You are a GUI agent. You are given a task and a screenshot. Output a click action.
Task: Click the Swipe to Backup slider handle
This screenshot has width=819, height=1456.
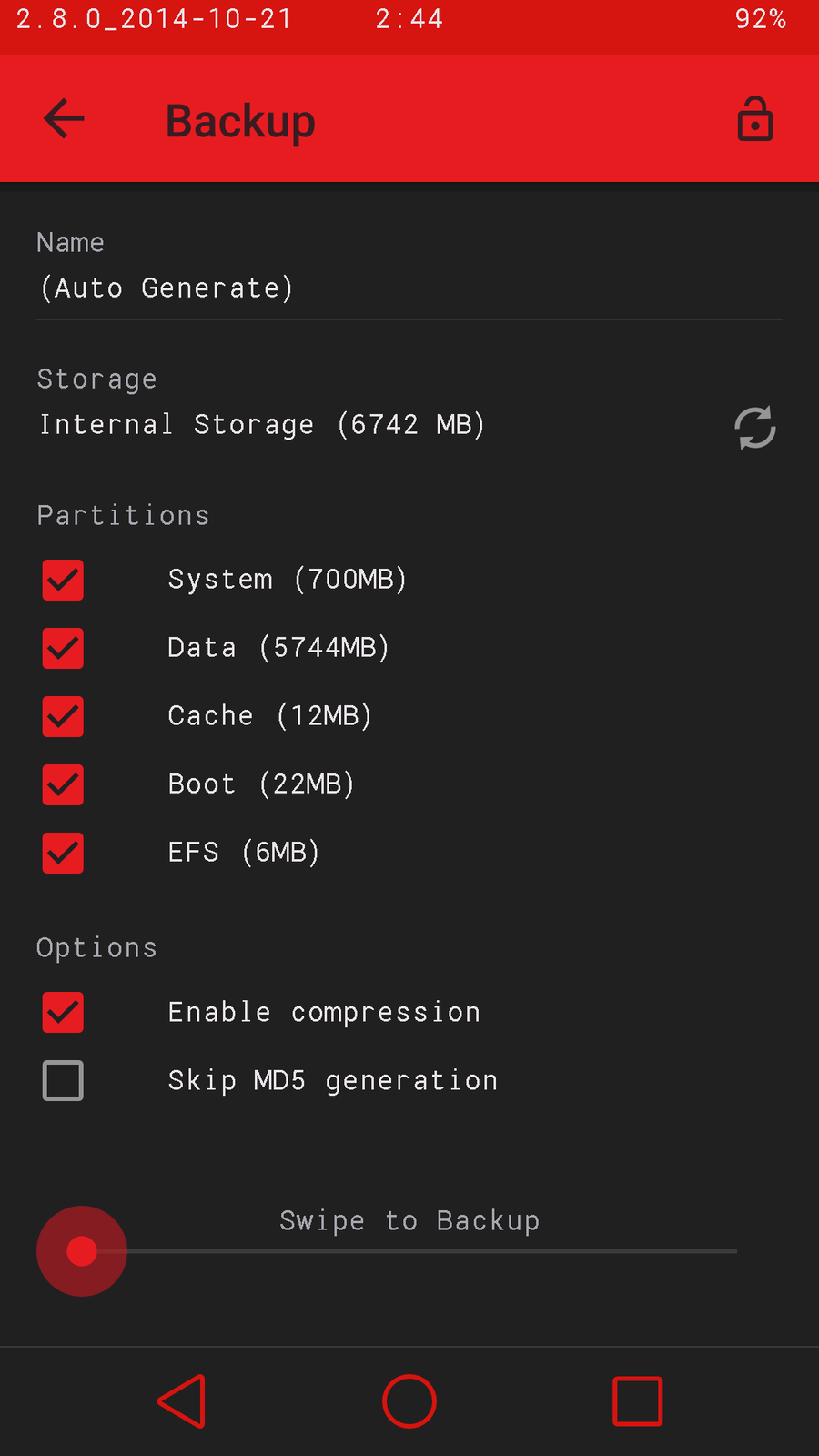82,1251
